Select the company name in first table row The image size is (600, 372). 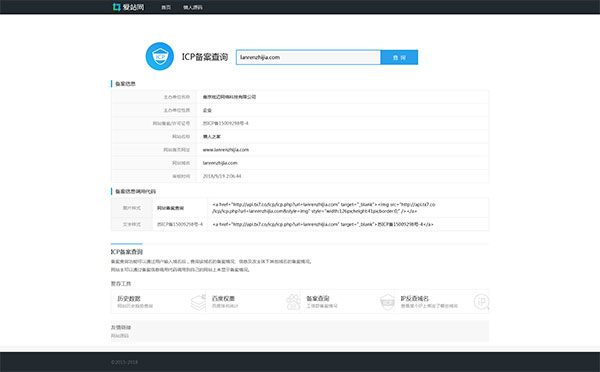pos(229,97)
